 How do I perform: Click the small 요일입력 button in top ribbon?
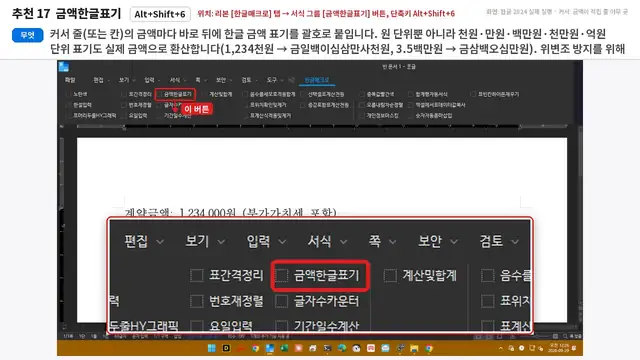point(135,116)
